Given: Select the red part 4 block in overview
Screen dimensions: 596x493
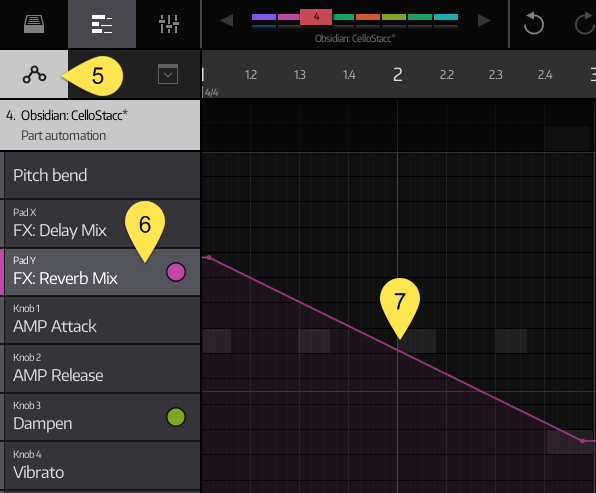Looking at the screenshot, I should 316,17.
